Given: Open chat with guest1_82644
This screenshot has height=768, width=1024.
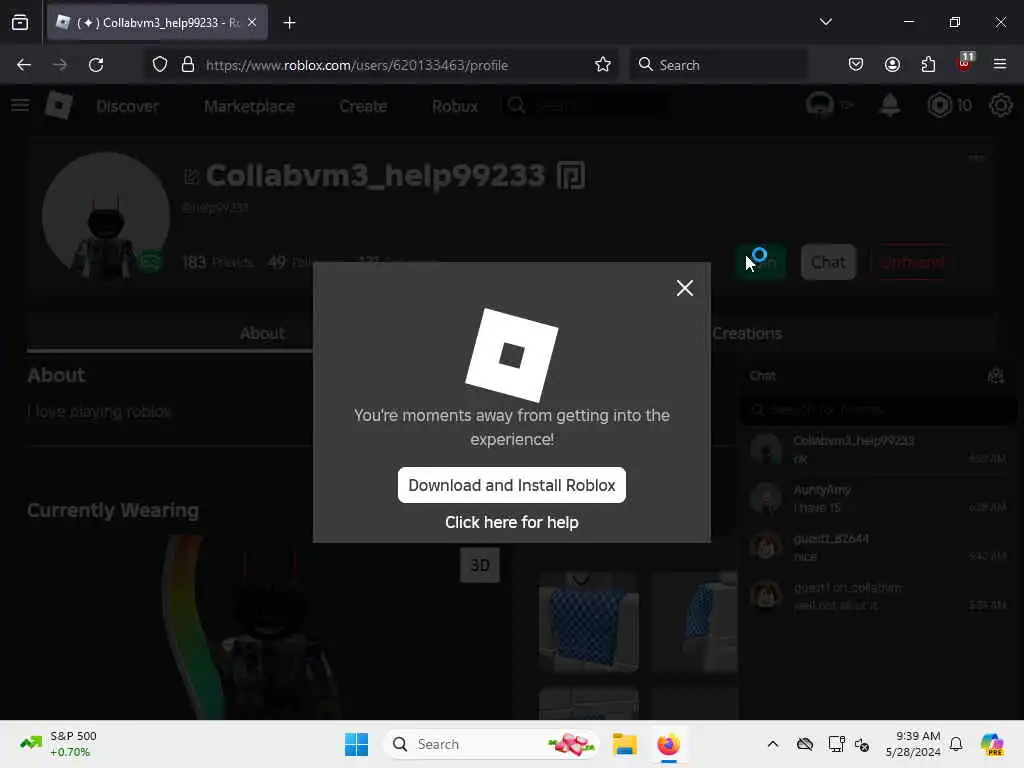Looking at the screenshot, I should [x=877, y=547].
